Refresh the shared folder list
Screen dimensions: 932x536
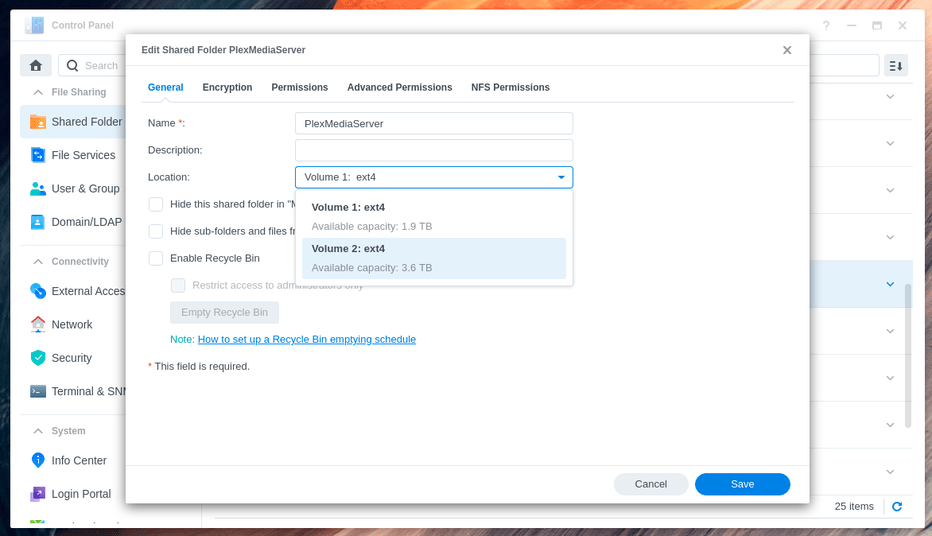pos(897,506)
